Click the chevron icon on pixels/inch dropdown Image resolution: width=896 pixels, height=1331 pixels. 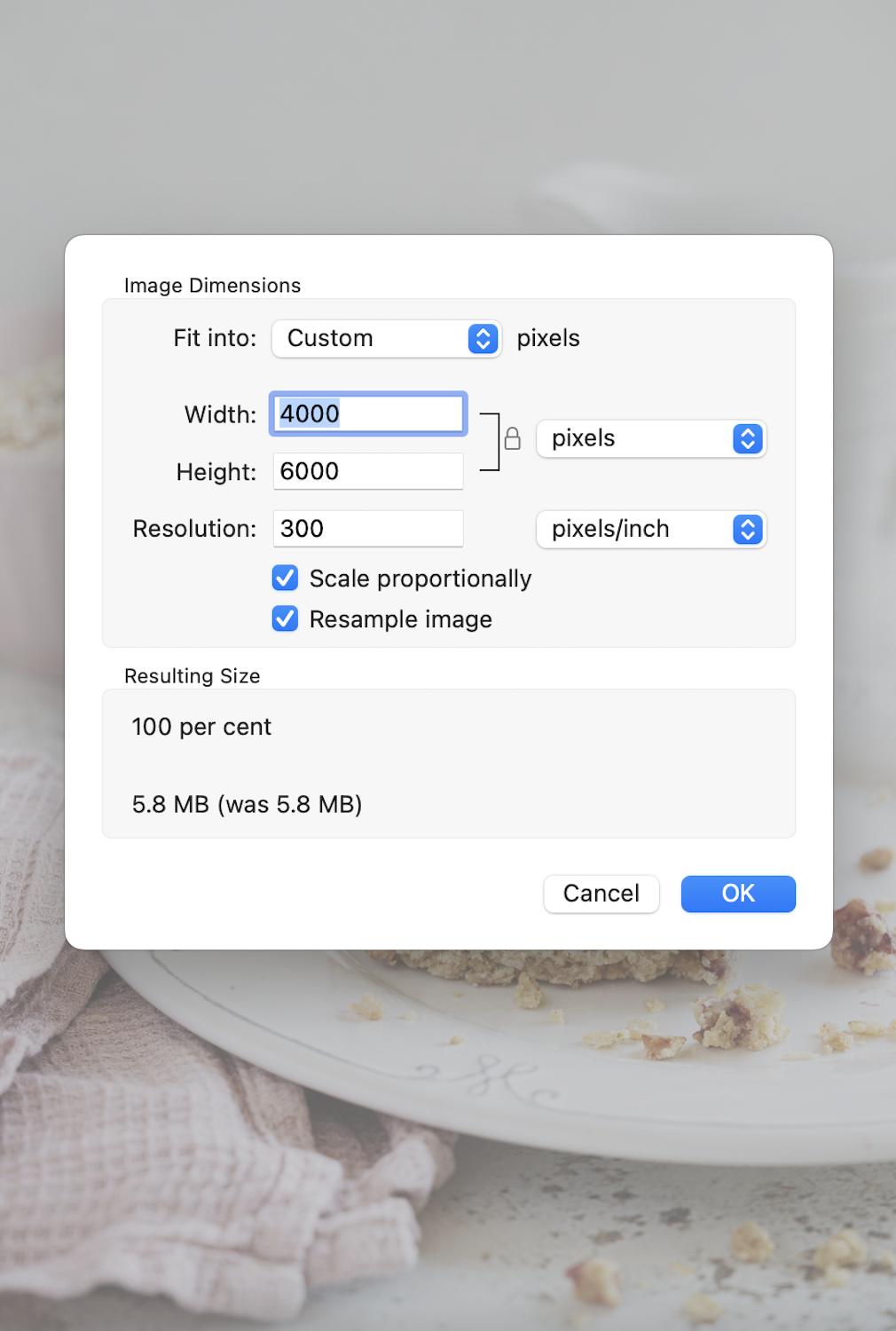coord(748,529)
